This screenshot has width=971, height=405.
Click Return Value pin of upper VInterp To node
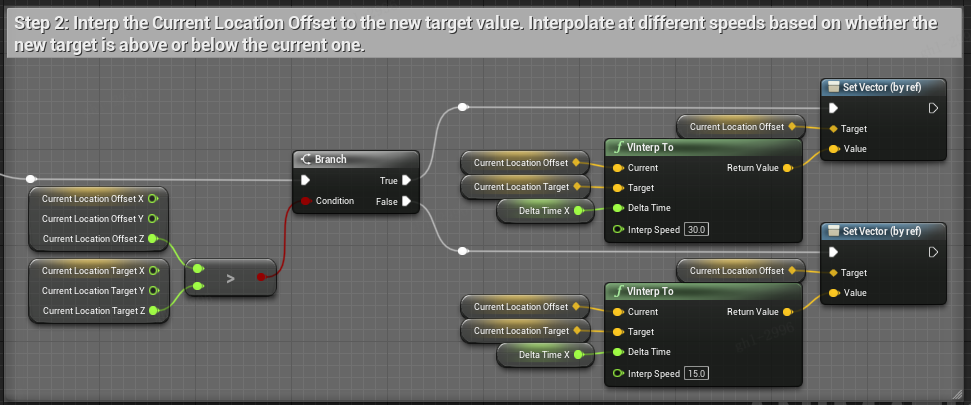[x=789, y=168]
